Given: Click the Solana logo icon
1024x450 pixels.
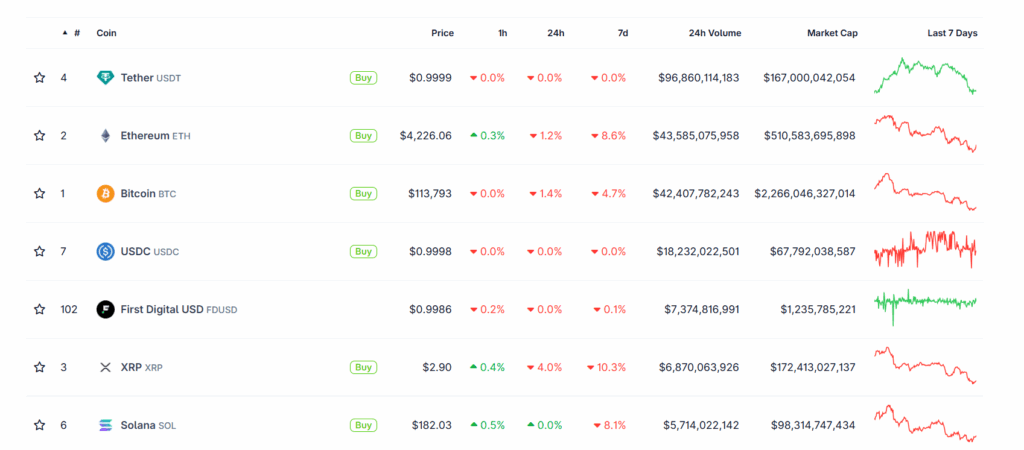Looking at the screenshot, I should point(105,425).
